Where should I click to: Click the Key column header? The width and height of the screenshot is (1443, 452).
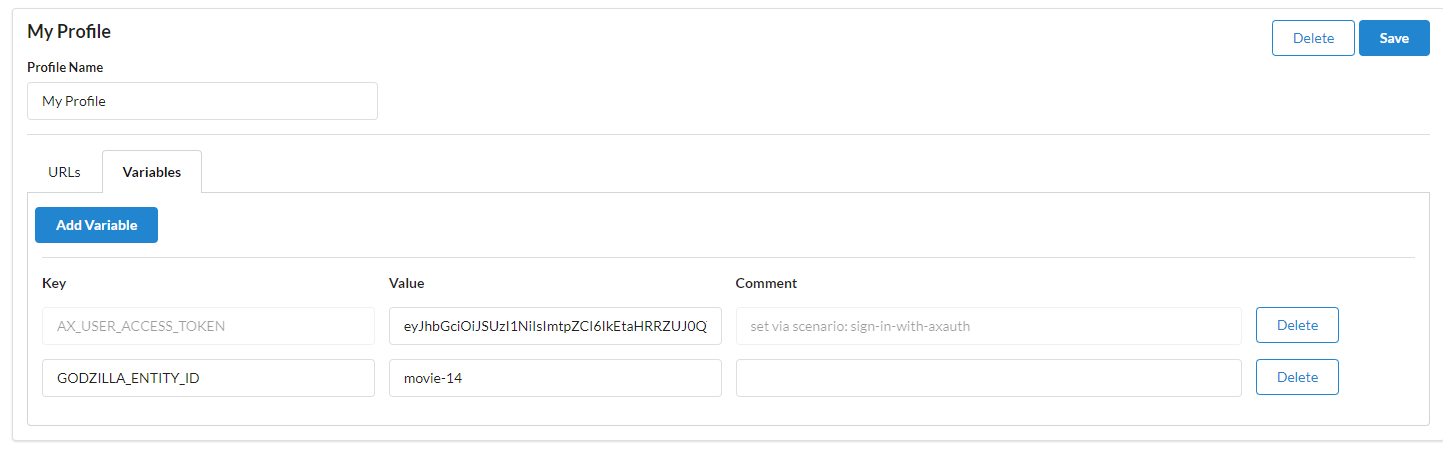[54, 283]
